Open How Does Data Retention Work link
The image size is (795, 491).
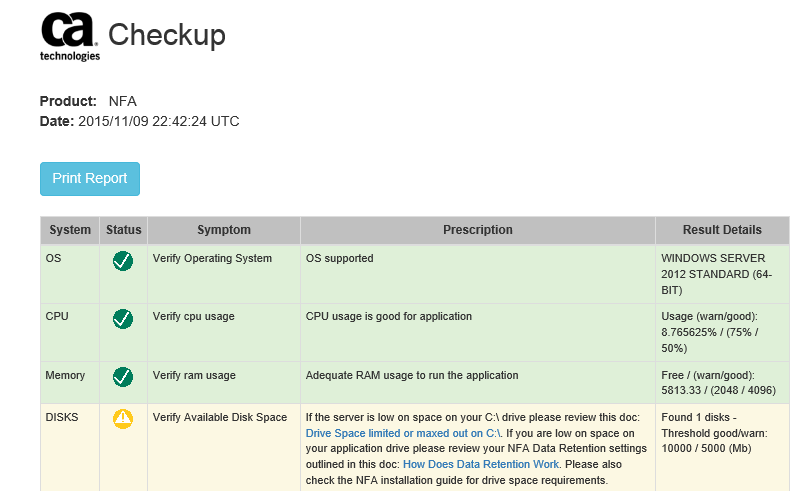pos(481,464)
